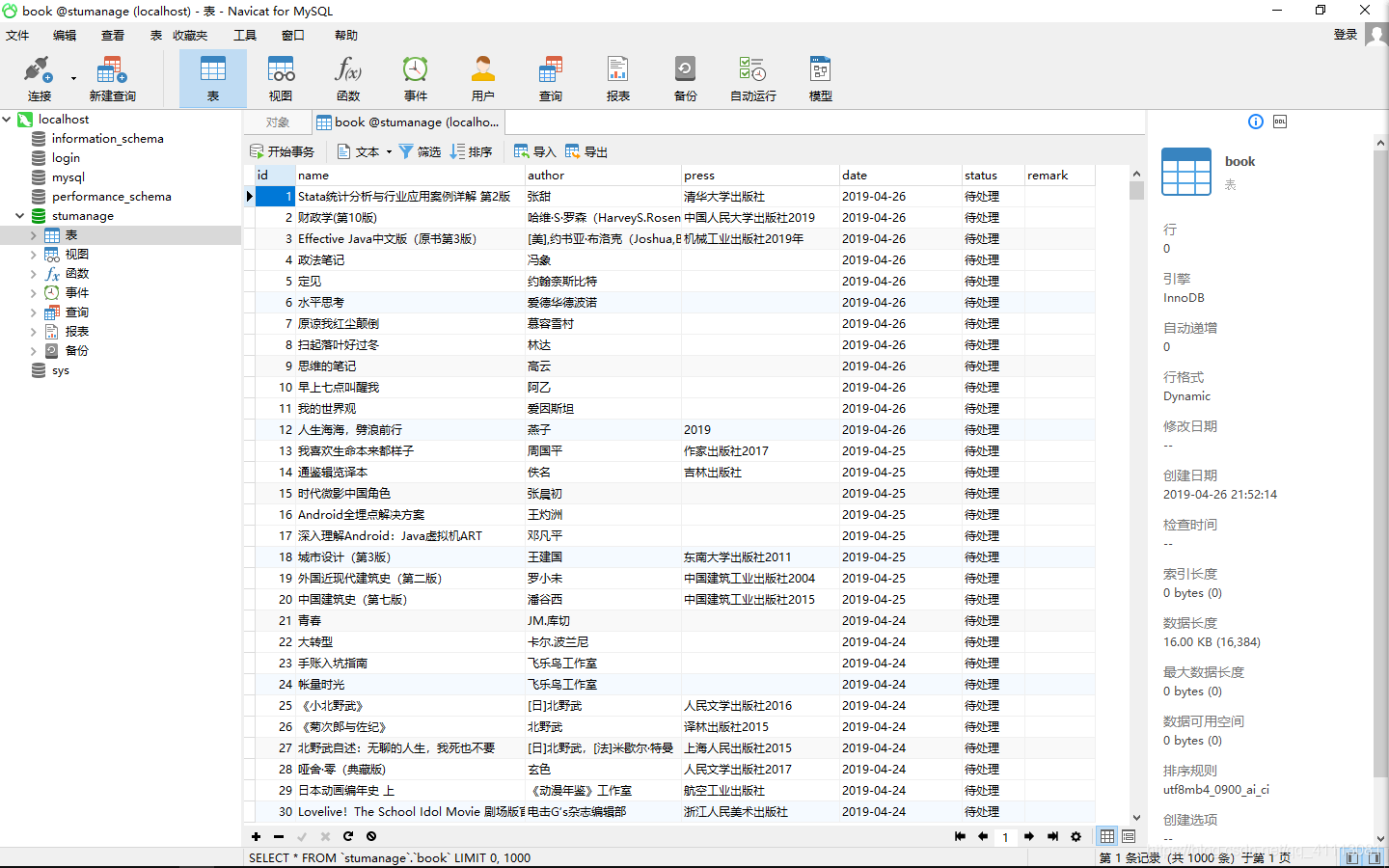
Task: Go to the last page of records
Action: click(1052, 836)
